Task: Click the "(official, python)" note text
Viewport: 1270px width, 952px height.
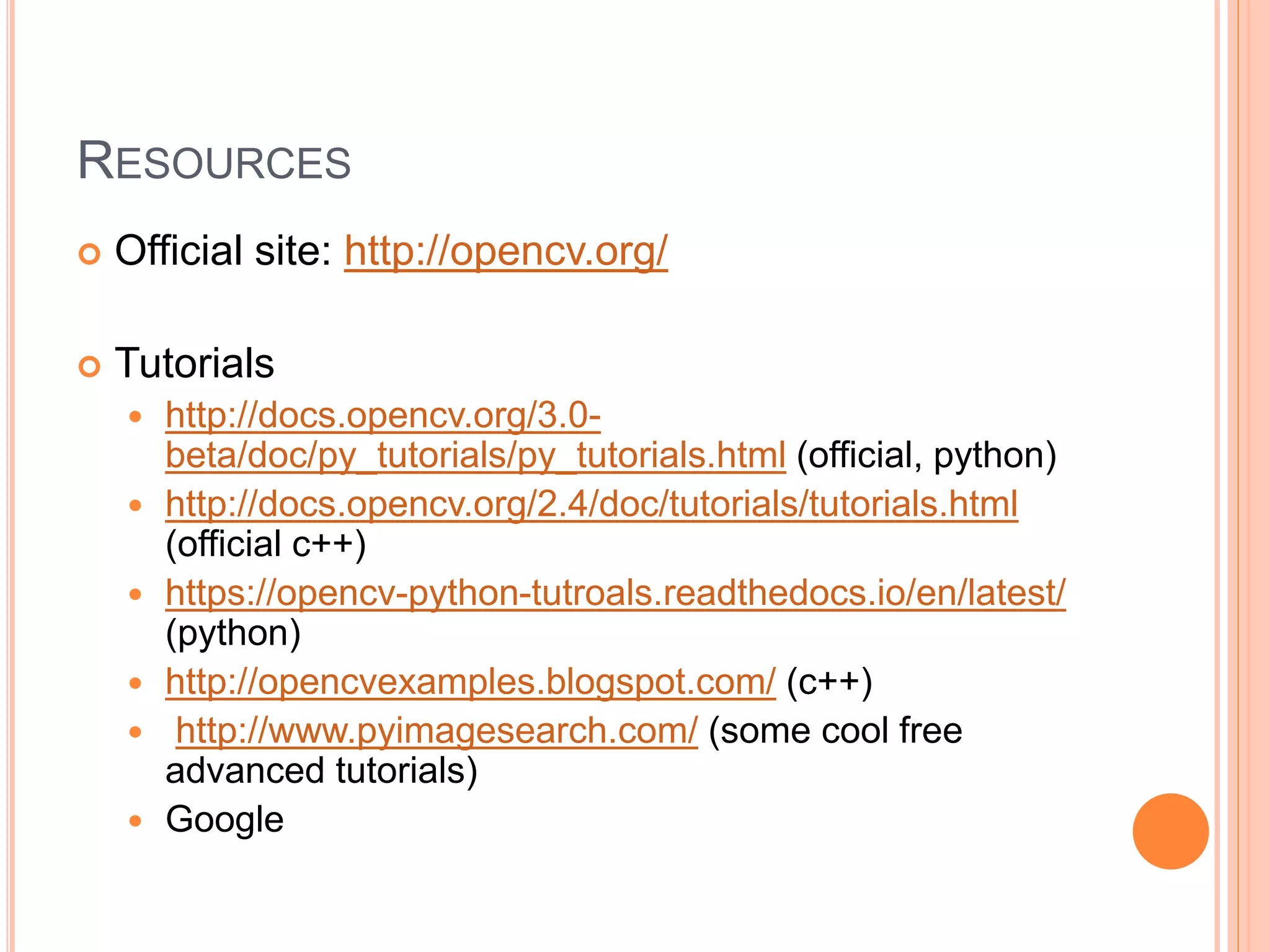Action: 926,455
